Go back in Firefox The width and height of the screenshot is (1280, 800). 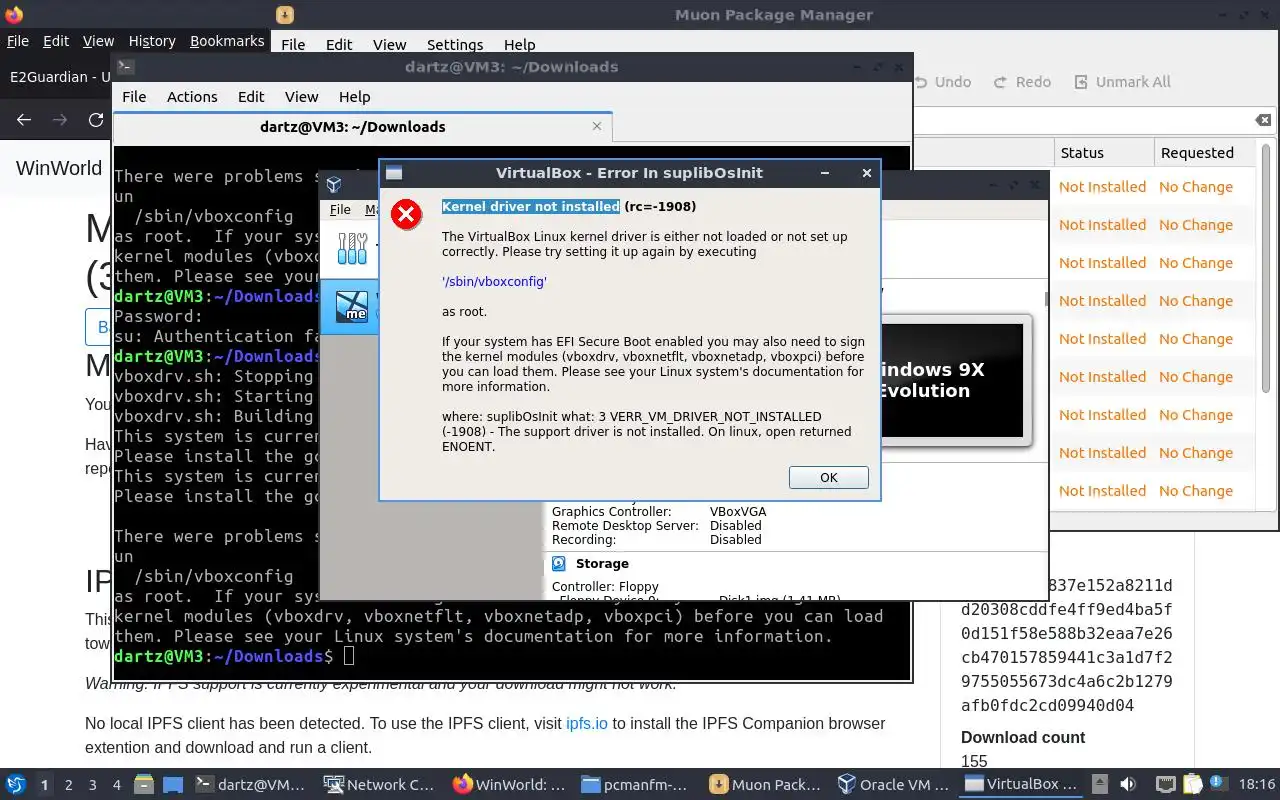click(24, 120)
